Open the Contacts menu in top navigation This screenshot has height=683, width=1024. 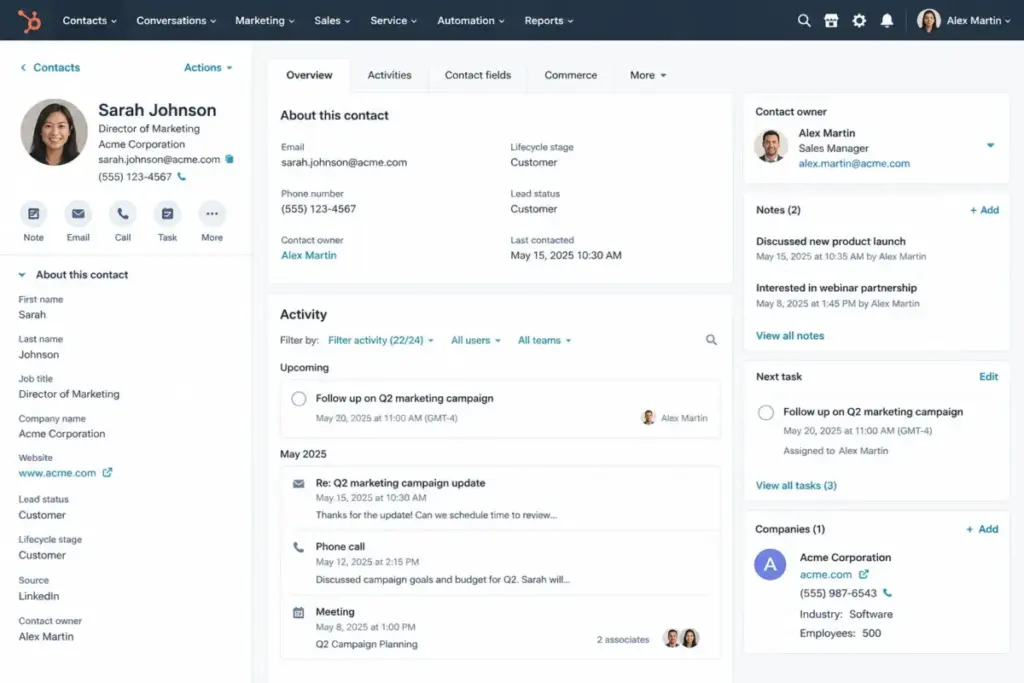tap(89, 20)
